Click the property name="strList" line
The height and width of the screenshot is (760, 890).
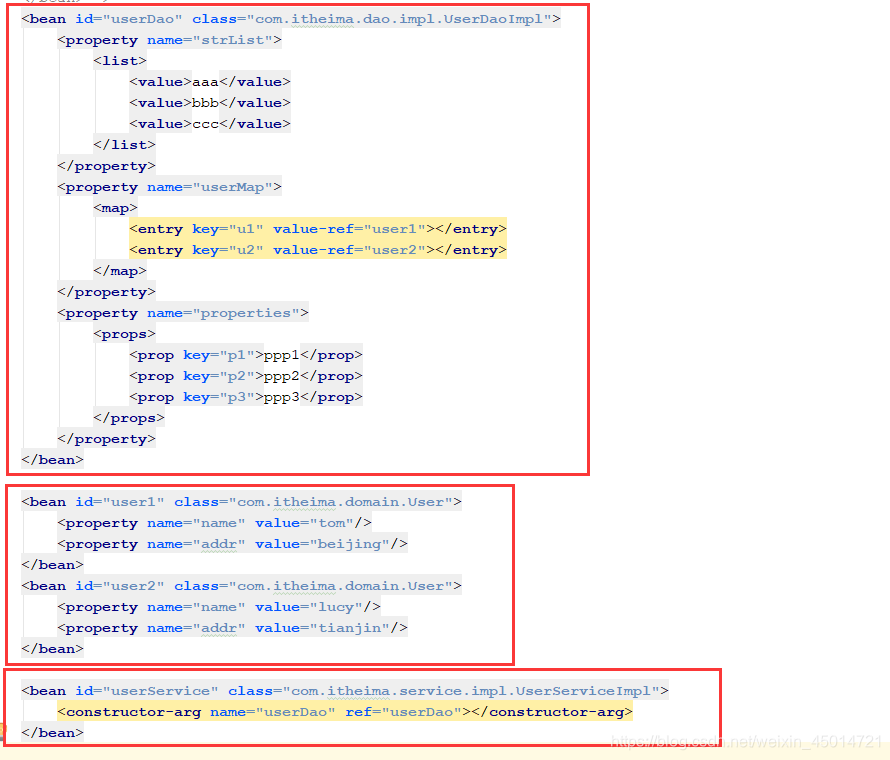(x=169, y=40)
